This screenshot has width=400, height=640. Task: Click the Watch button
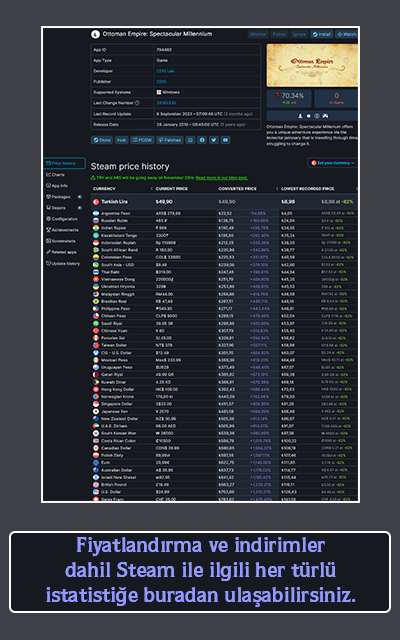point(347,34)
